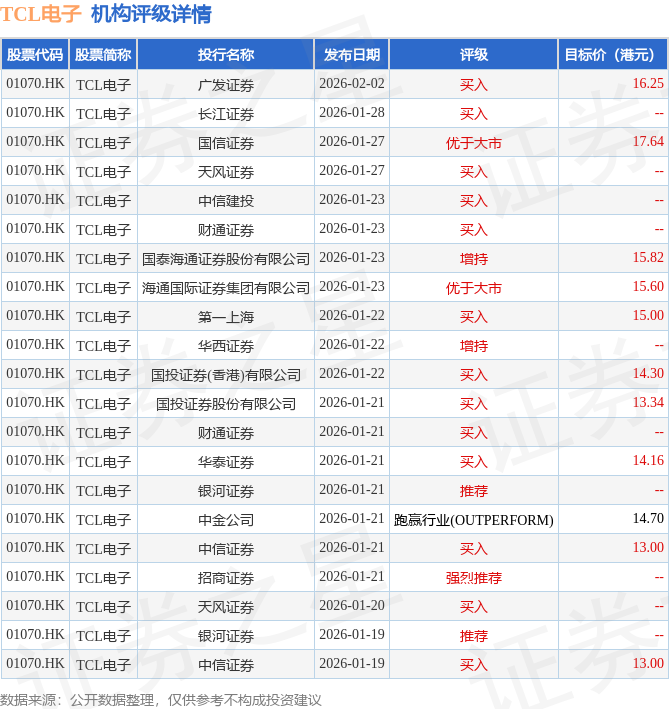Click the 目标价（港元） column header
This screenshot has width=669, height=709.
point(612,55)
